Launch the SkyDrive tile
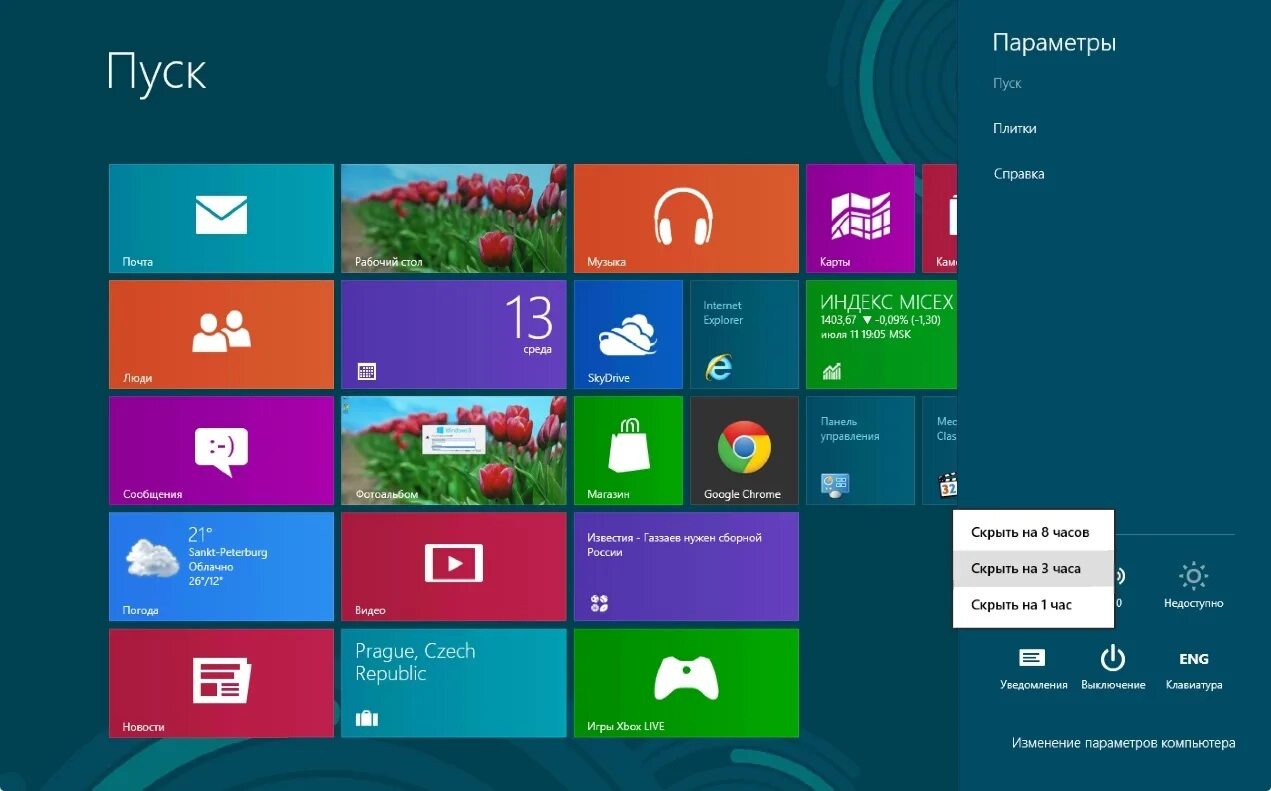1271x791 pixels. click(x=628, y=334)
